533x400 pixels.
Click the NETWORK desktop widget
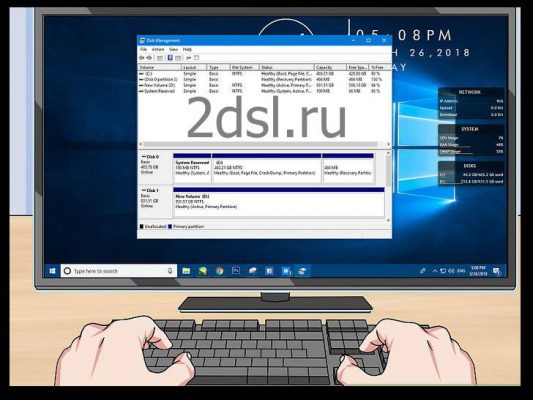471,103
